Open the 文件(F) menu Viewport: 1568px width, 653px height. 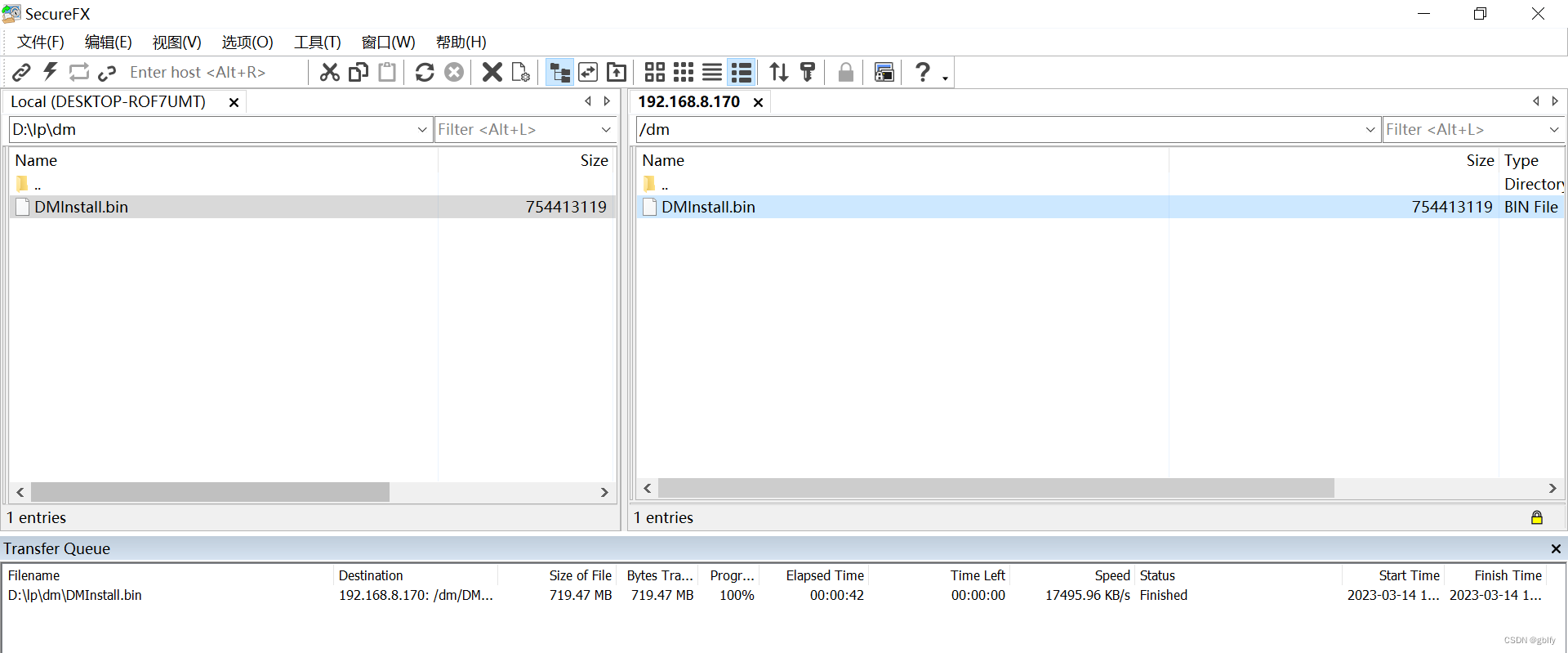click(x=41, y=42)
